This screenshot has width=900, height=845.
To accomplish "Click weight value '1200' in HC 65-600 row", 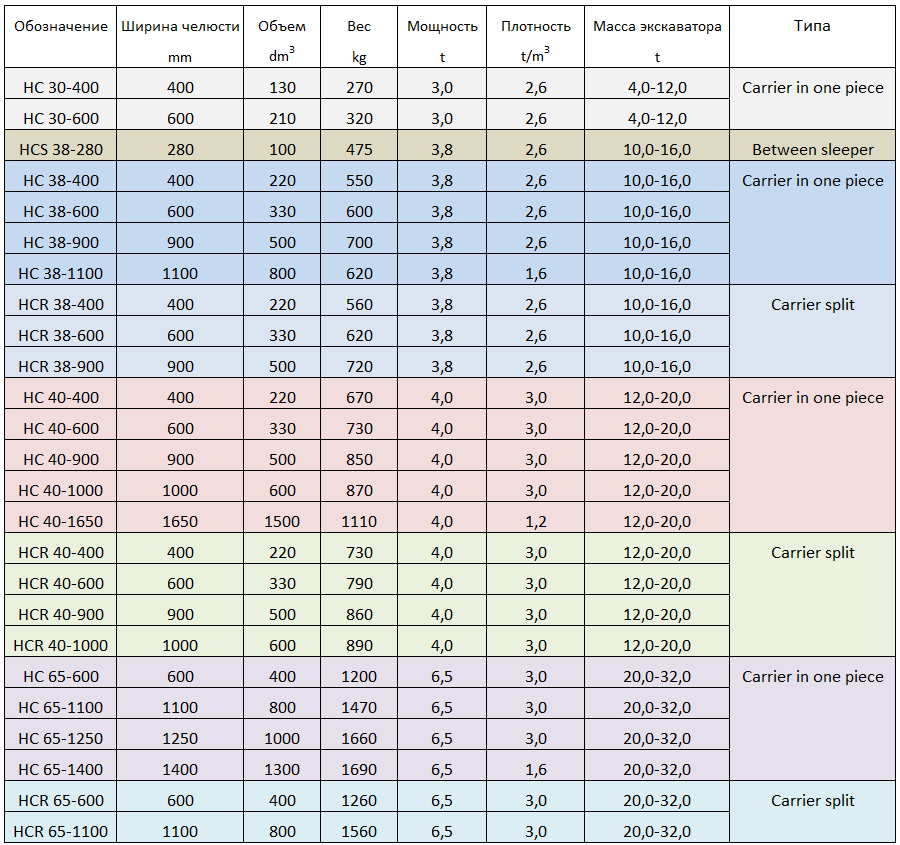I will (x=359, y=676).
